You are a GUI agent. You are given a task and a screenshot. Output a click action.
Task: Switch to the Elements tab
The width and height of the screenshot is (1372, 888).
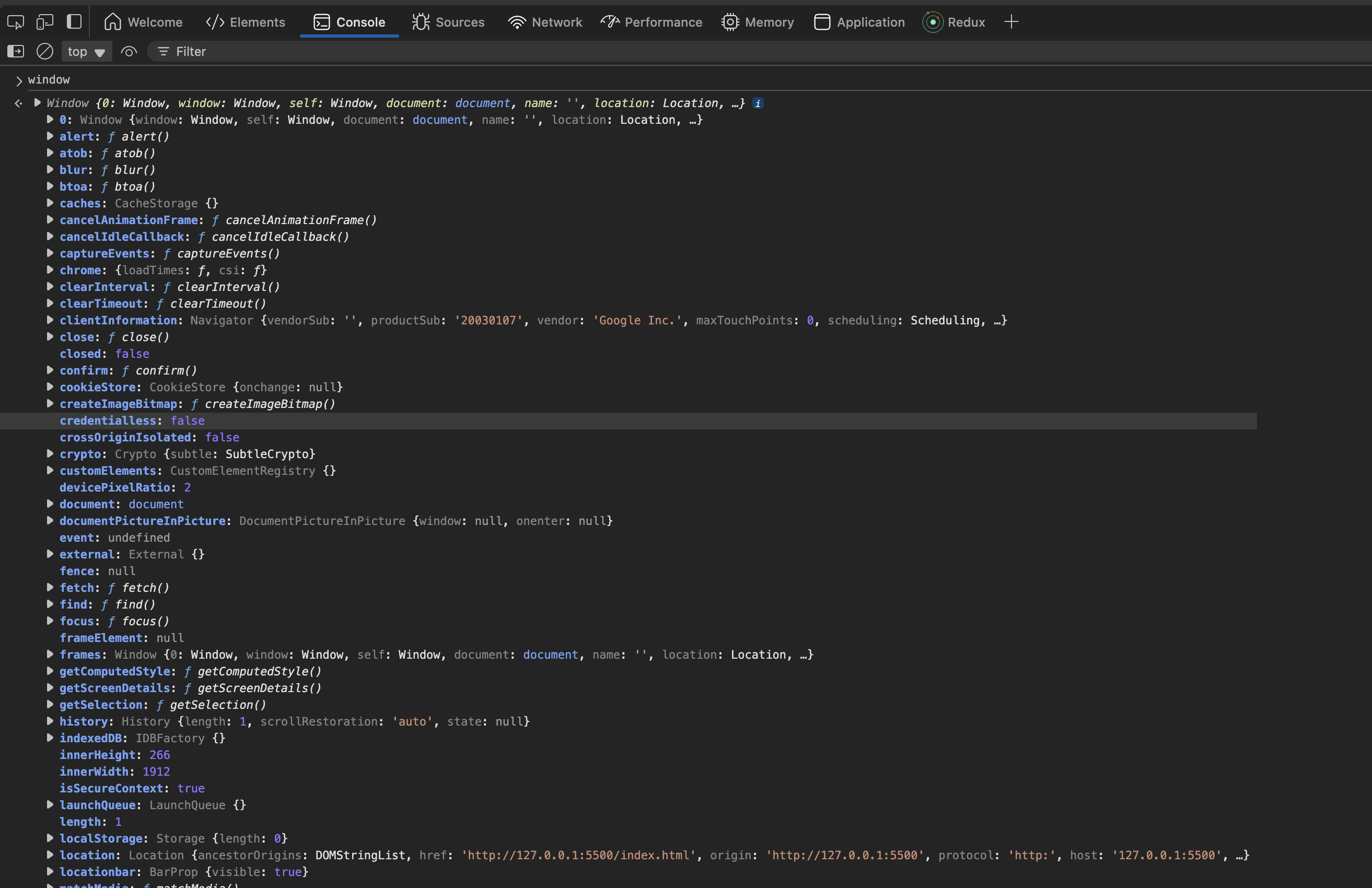(x=246, y=22)
